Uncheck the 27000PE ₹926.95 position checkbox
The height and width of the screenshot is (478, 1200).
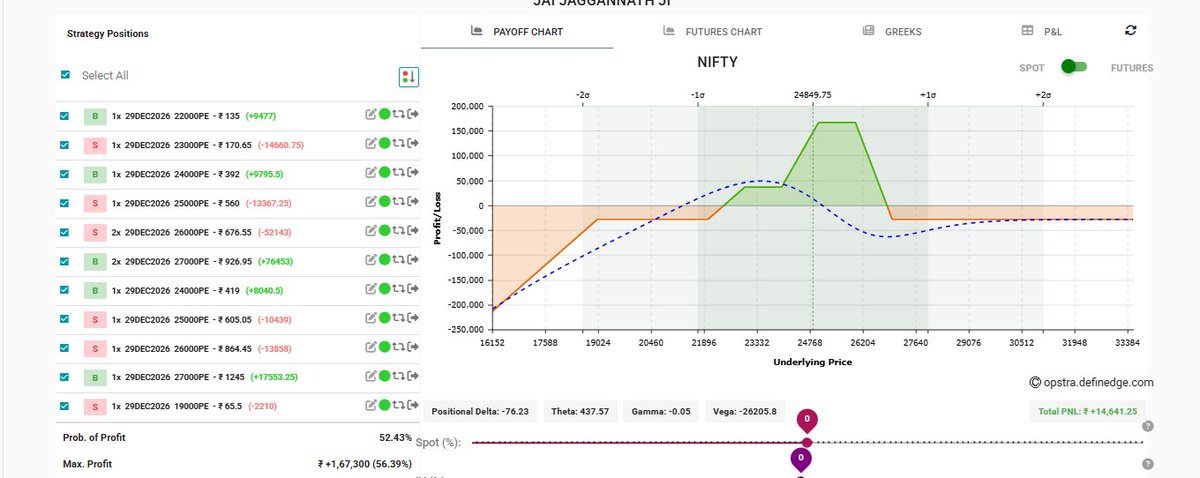pos(65,261)
